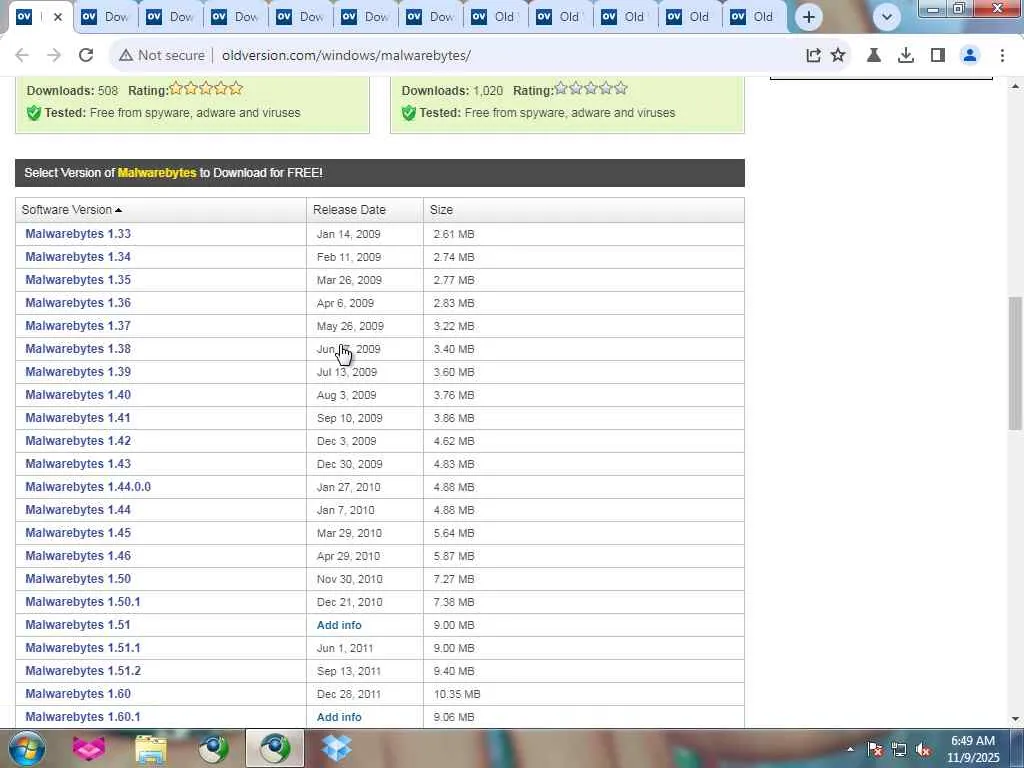Image resolution: width=1024 pixels, height=768 pixels.
Task: Rate the 1,020-downloads version with fifth star
Action: [620, 88]
